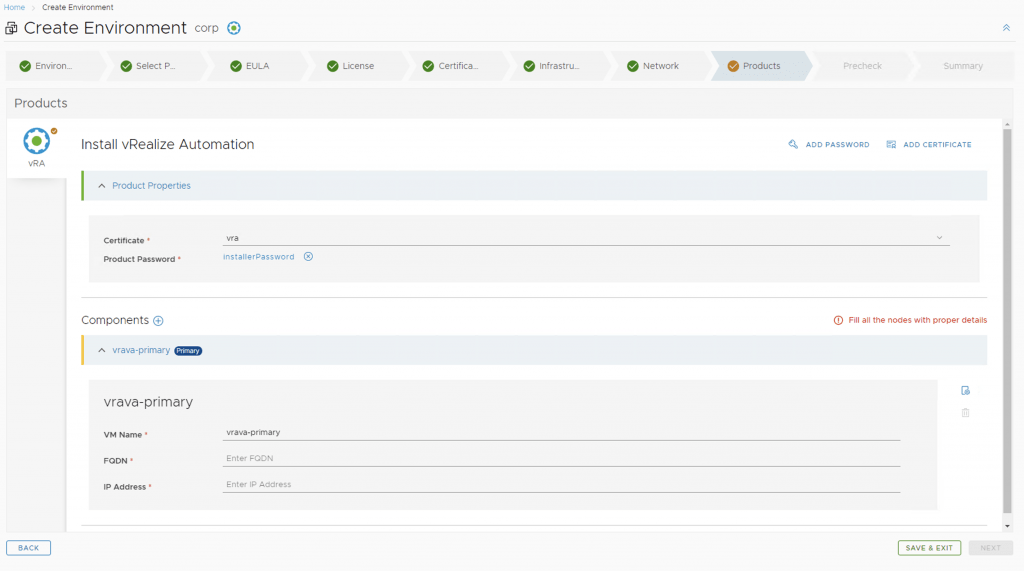Click the FQDN input field
The height and width of the screenshot is (571, 1024).
(560, 459)
